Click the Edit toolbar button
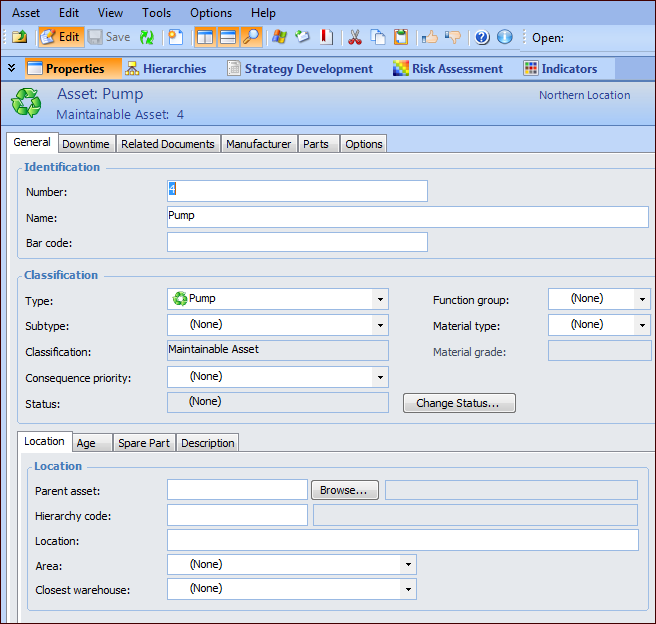Viewport: 656px width, 624px height. click(59, 37)
